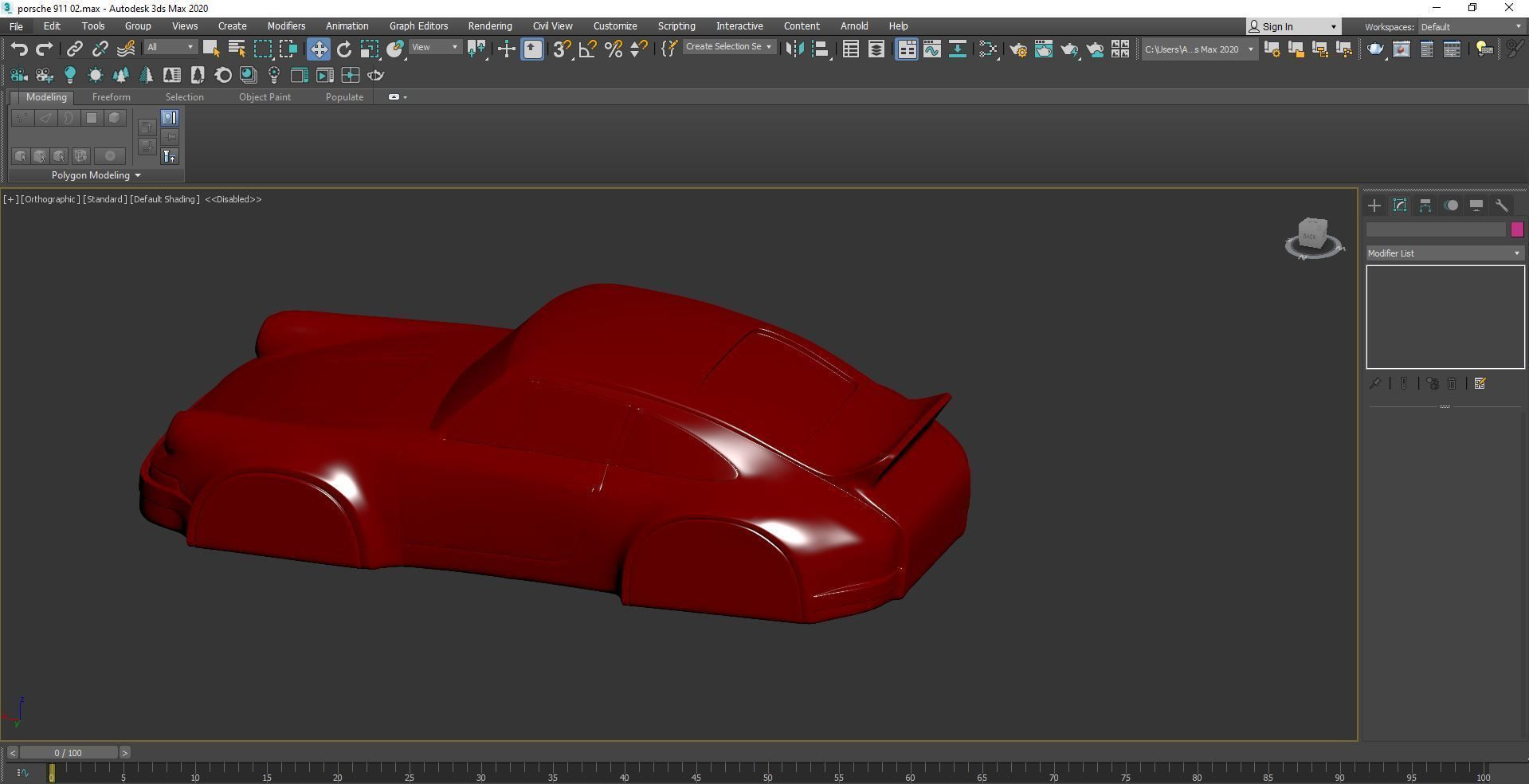Click the Use Pivot Point Center icon

click(476, 49)
